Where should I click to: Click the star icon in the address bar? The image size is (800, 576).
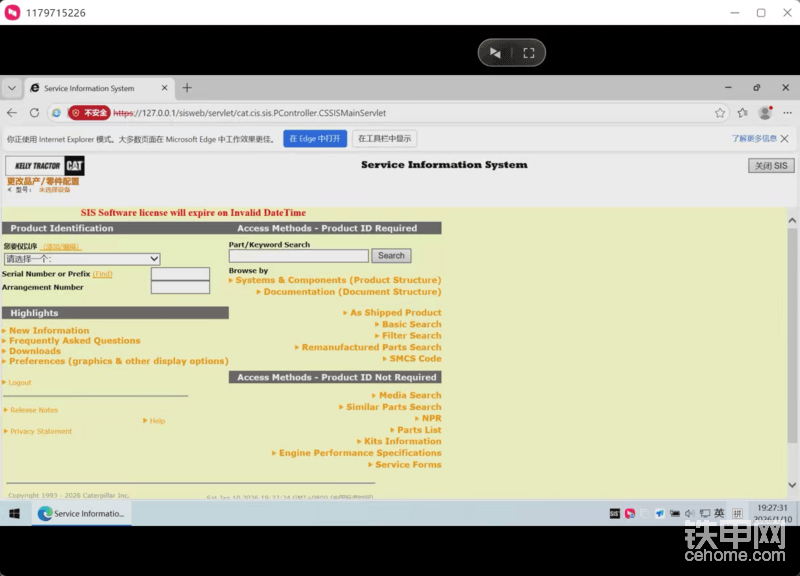[720, 113]
